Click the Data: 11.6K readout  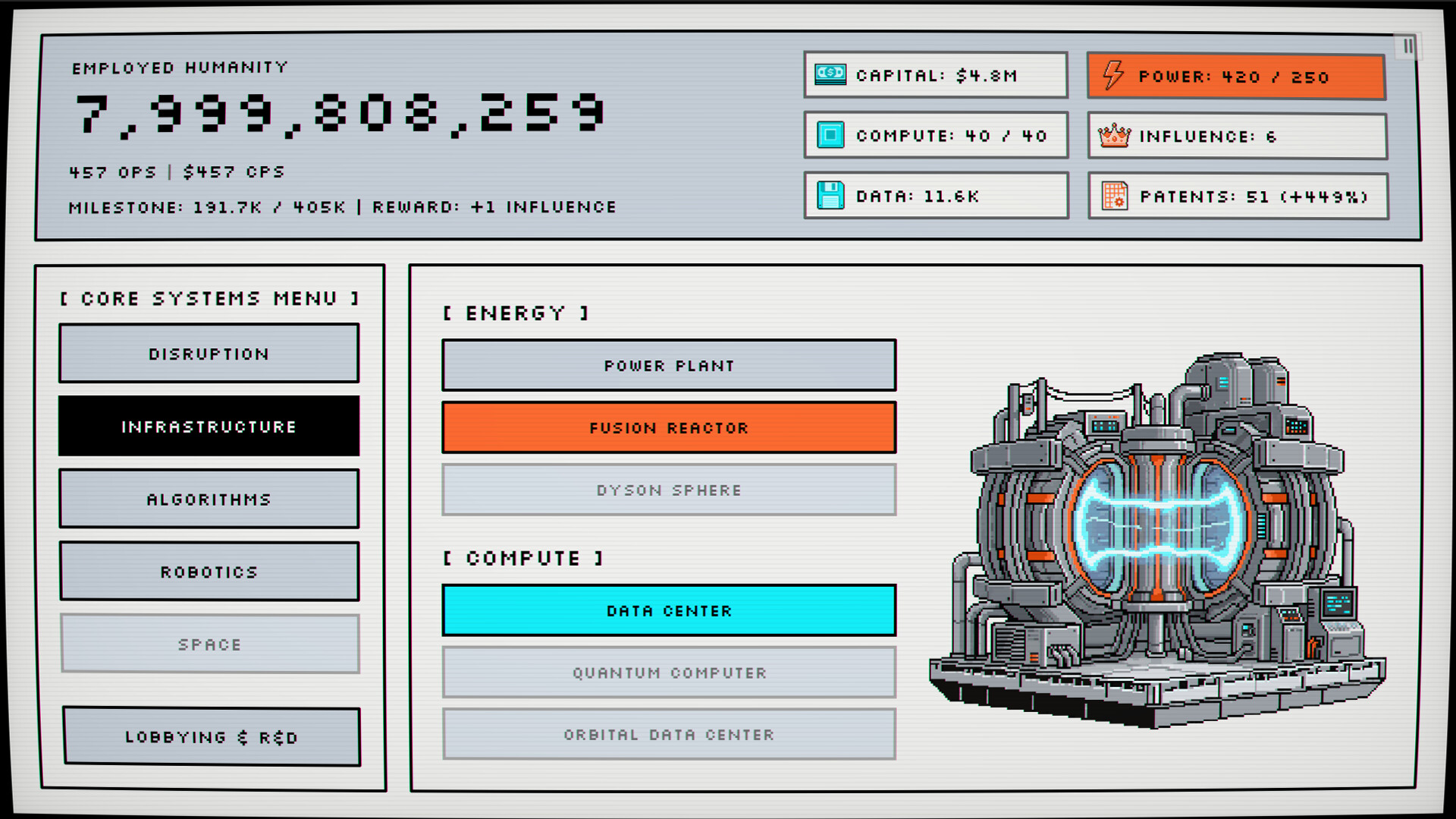coord(936,196)
